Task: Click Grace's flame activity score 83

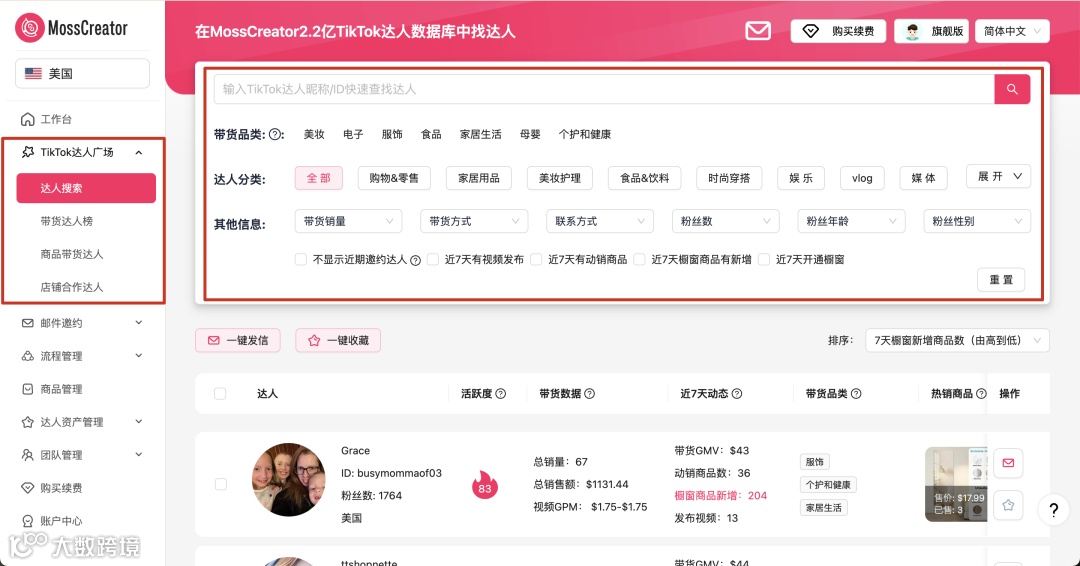Action: point(485,485)
